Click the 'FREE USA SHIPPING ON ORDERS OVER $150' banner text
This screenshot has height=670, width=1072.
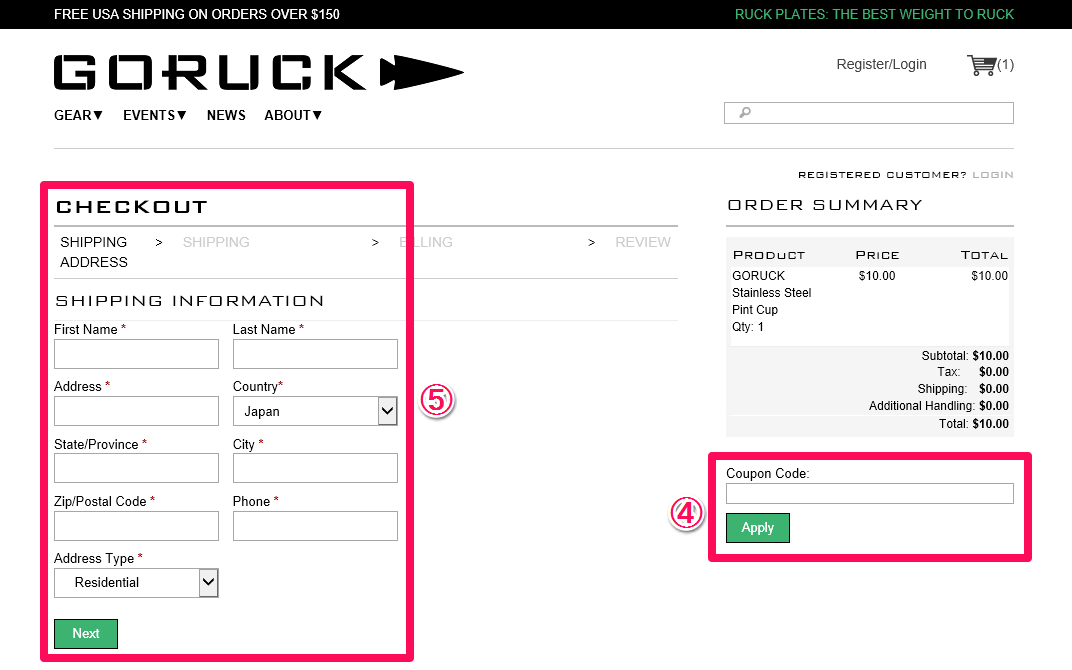tap(197, 14)
